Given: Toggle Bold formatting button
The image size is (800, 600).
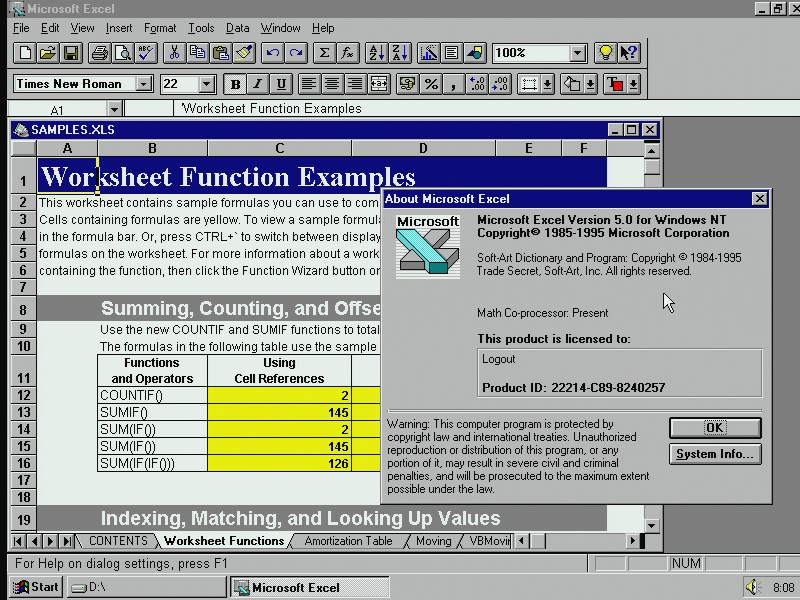Looking at the screenshot, I should pos(235,84).
